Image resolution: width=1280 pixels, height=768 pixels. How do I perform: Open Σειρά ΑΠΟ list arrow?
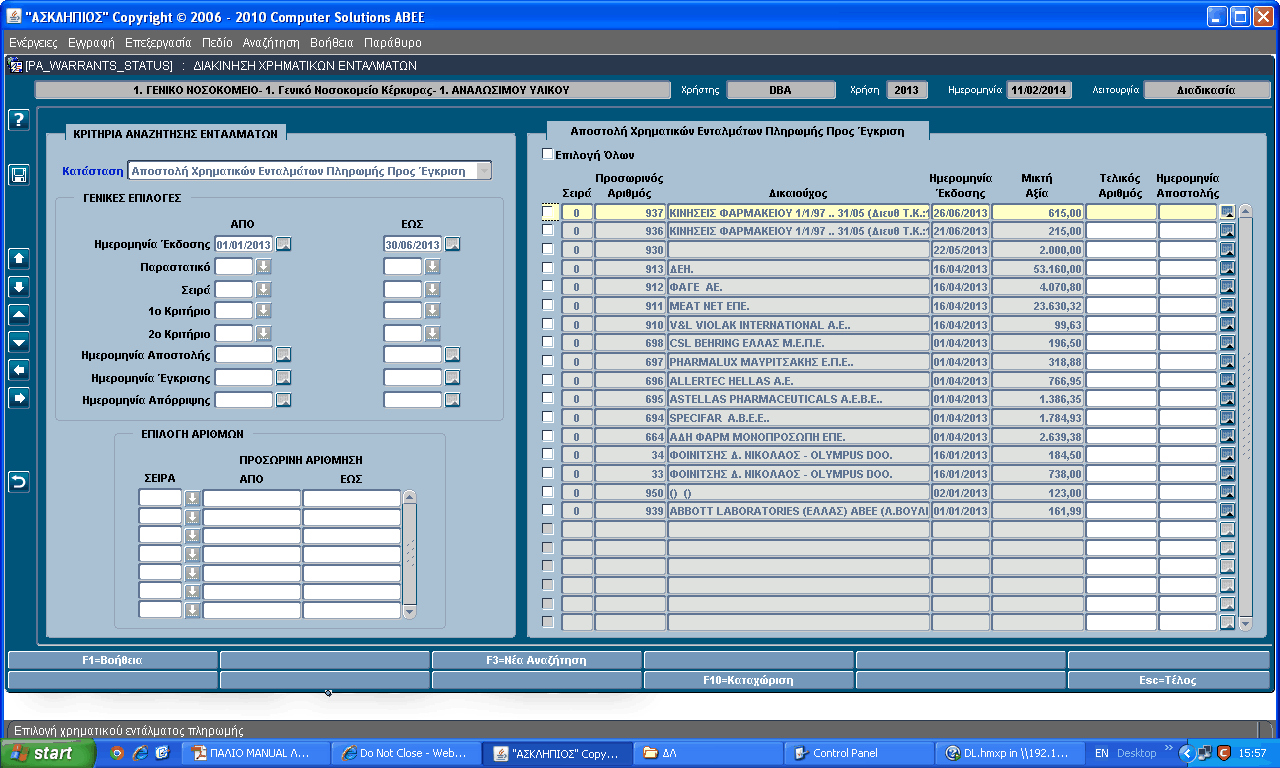coord(263,288)
